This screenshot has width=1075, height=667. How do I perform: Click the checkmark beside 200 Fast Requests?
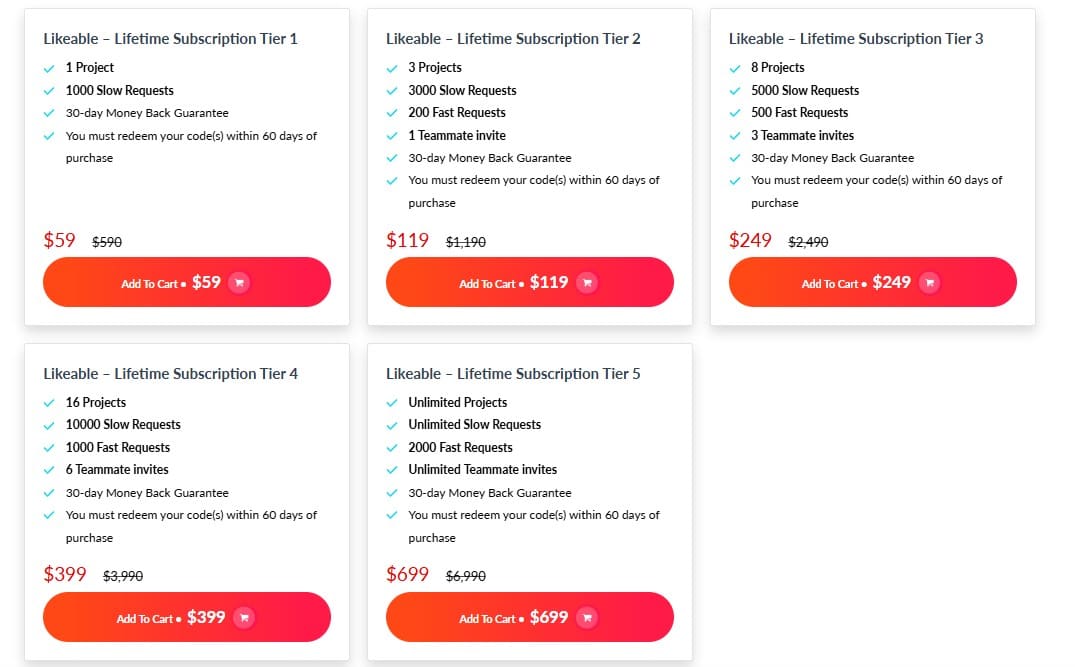point(391,112)
